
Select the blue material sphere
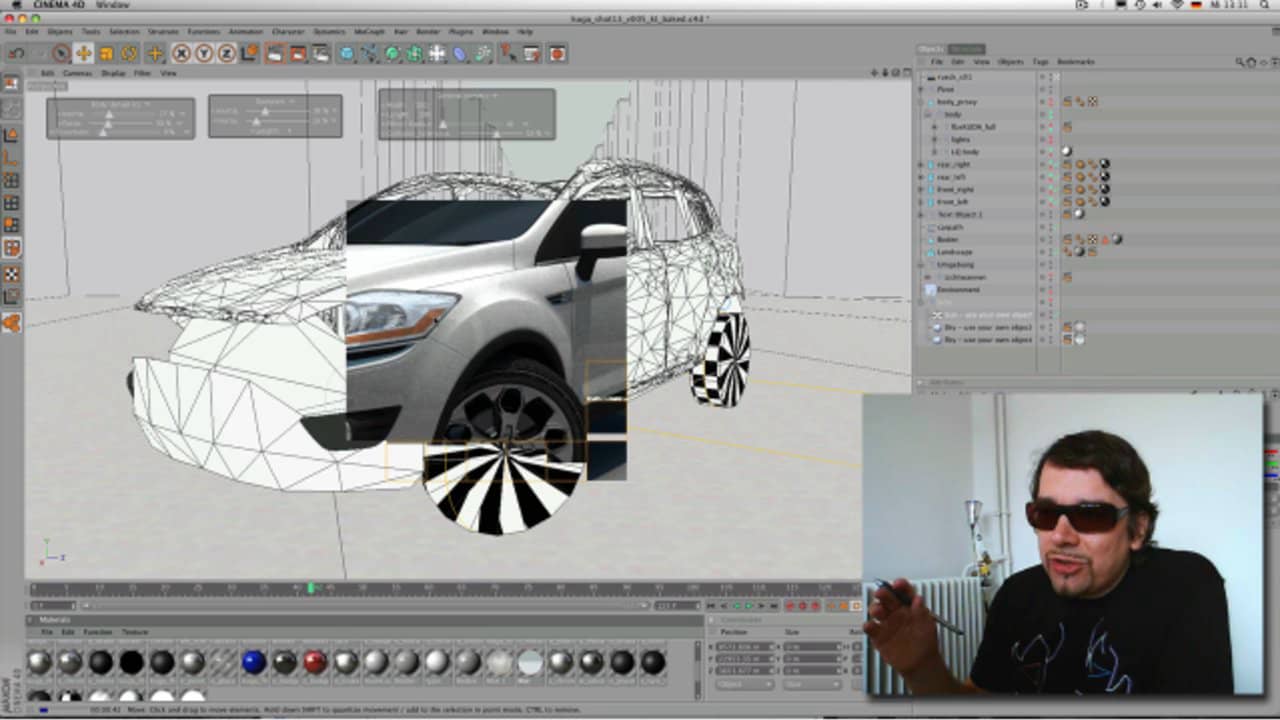pos(254,662)
